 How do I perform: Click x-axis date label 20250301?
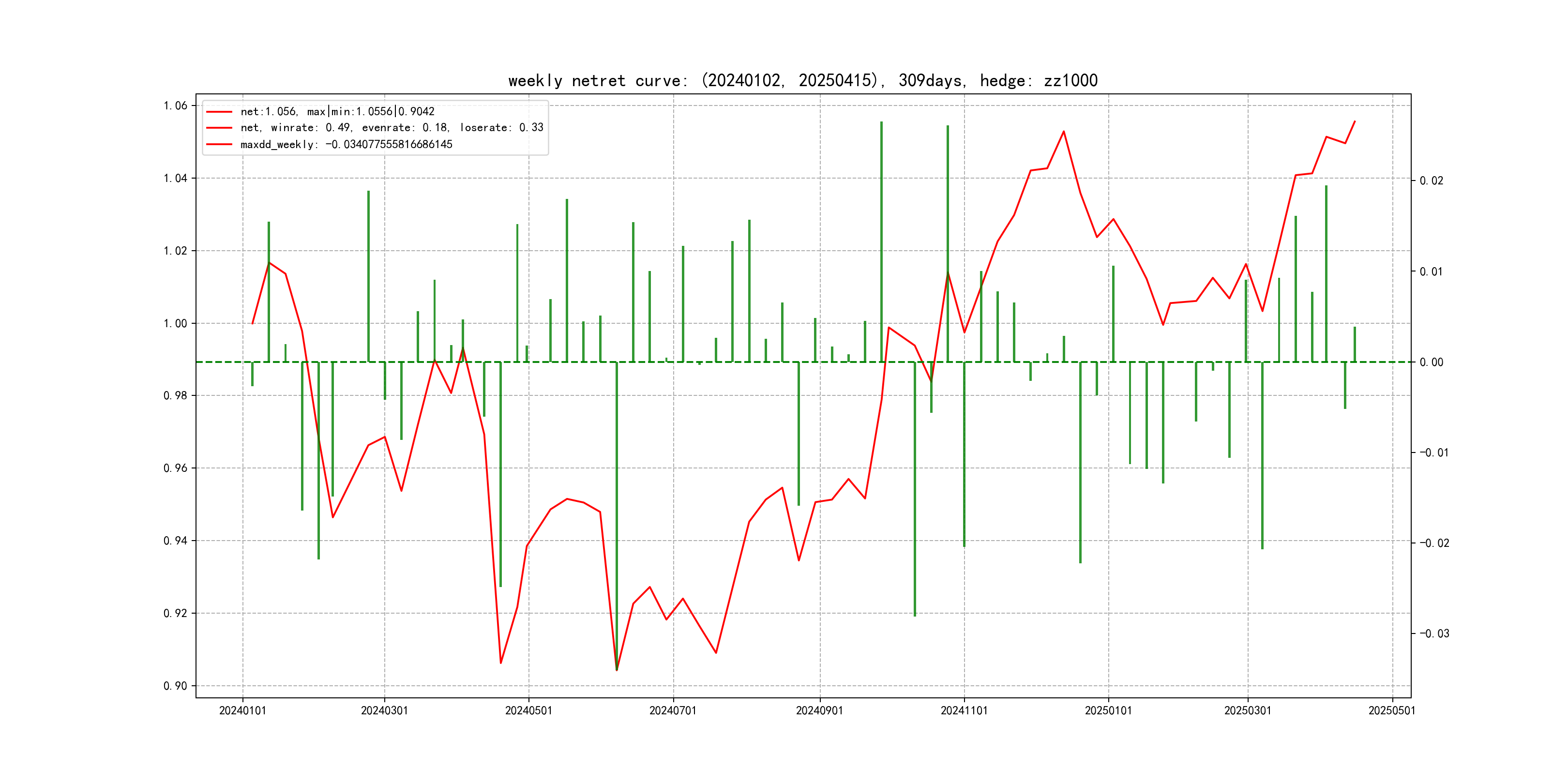1247,710
